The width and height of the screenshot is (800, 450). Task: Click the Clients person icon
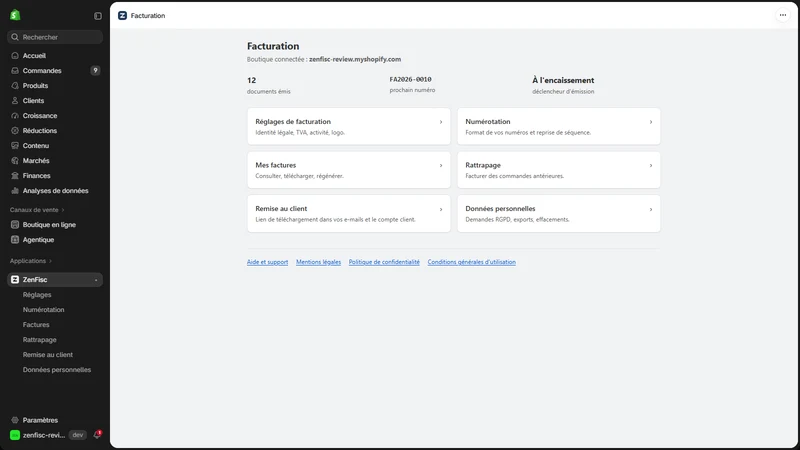(15, 101)
